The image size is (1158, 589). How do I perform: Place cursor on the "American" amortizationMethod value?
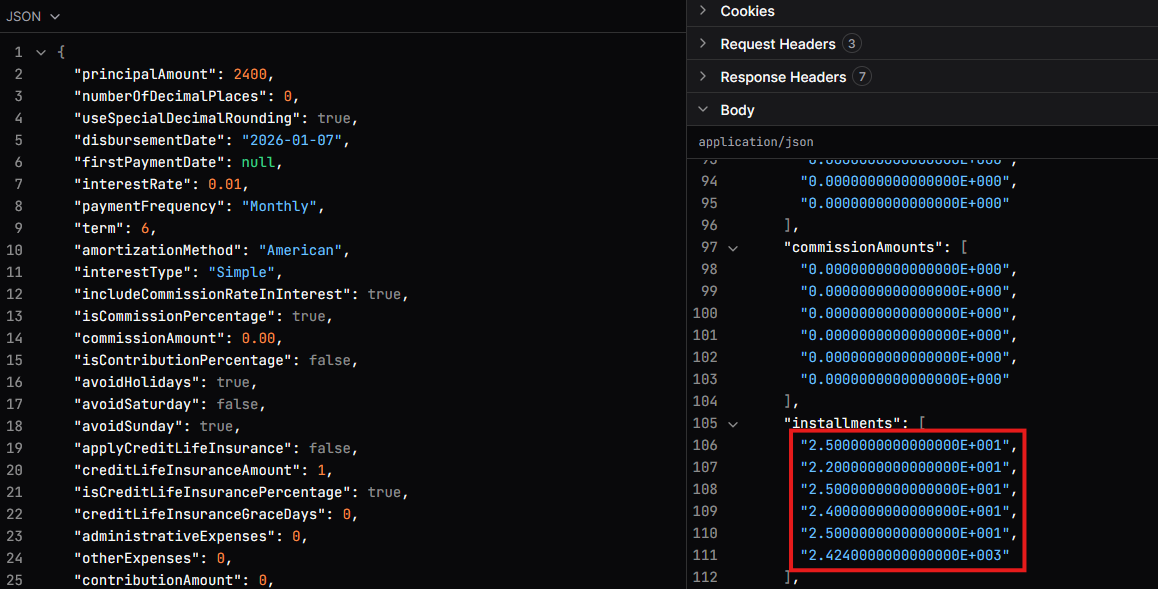point(301,250)
